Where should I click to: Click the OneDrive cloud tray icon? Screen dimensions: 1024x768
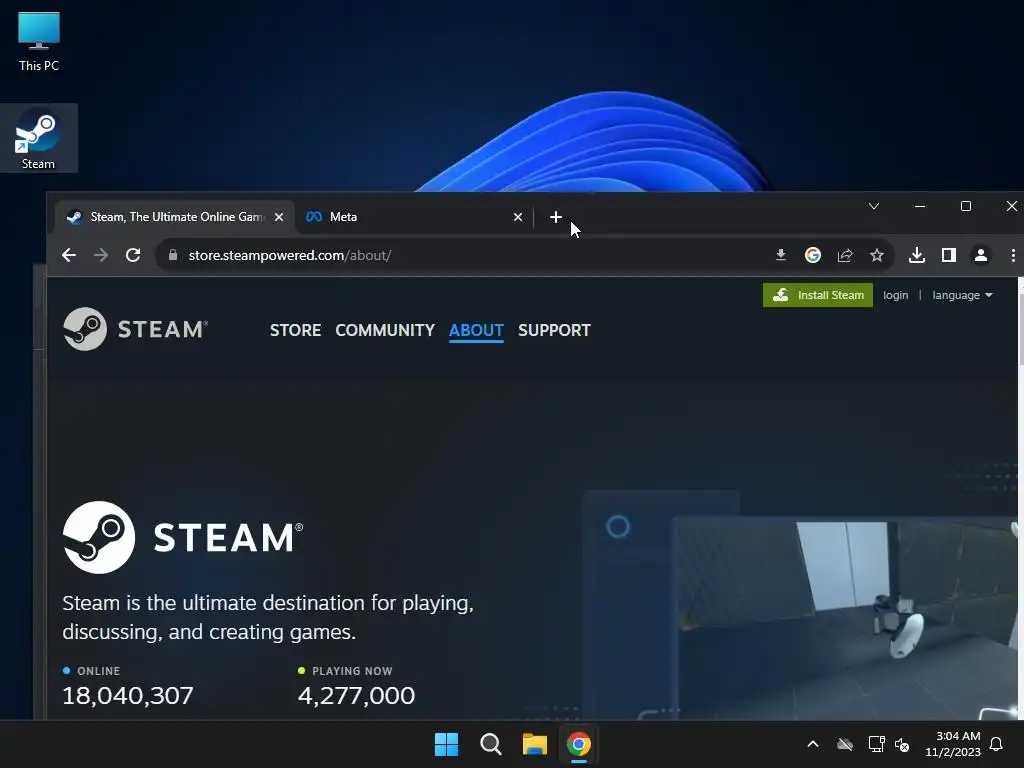(x=845, y=744)
